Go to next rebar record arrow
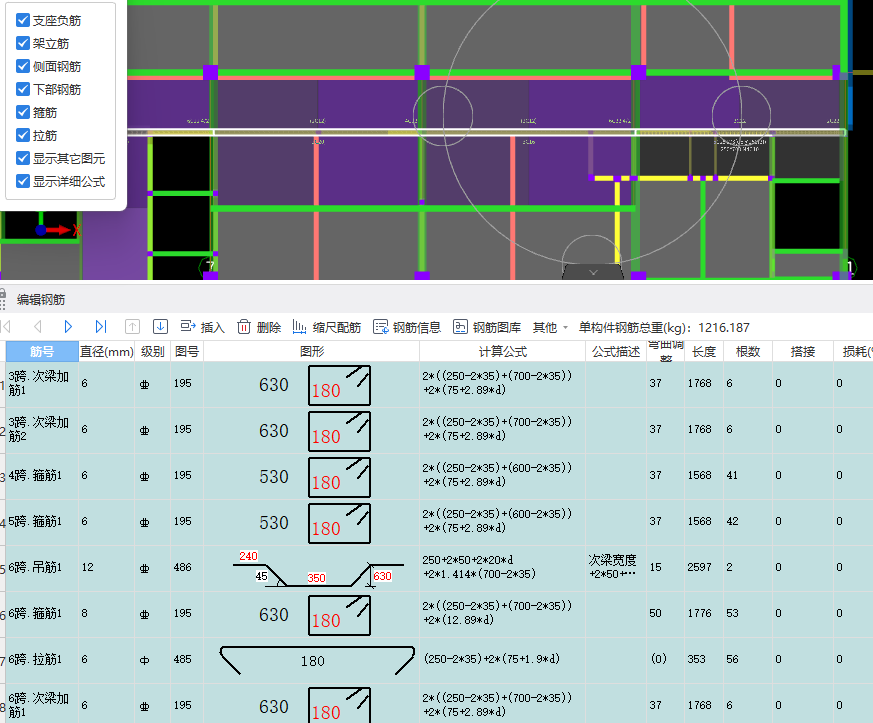This screenshot has height=723, width=873. pos(68,327)
